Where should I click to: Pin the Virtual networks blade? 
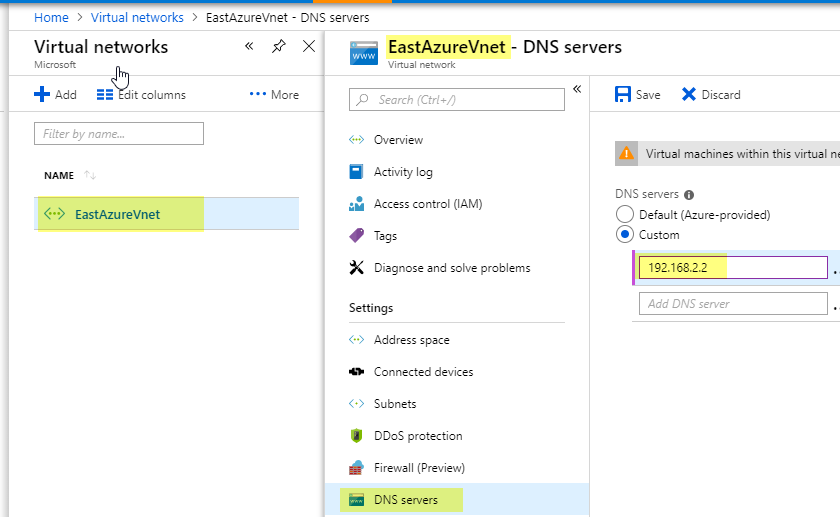279,46
